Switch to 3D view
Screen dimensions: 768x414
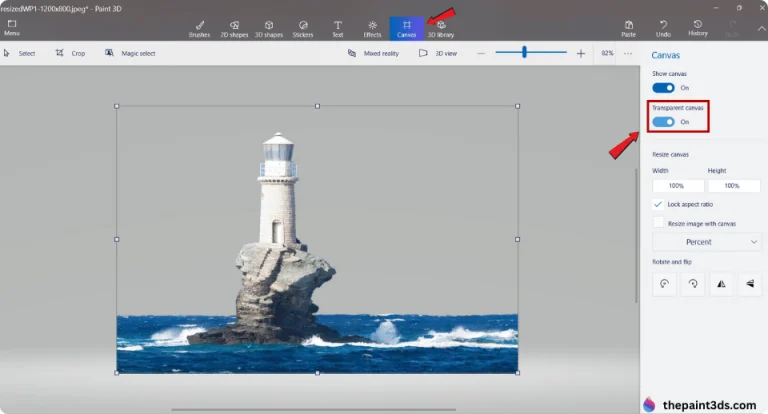pyautogui.click(x=438, y=53)
